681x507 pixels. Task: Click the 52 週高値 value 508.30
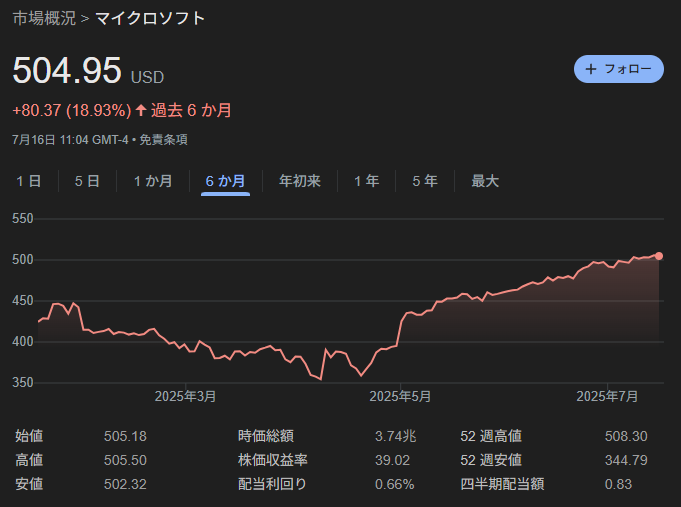coord(626,436)
